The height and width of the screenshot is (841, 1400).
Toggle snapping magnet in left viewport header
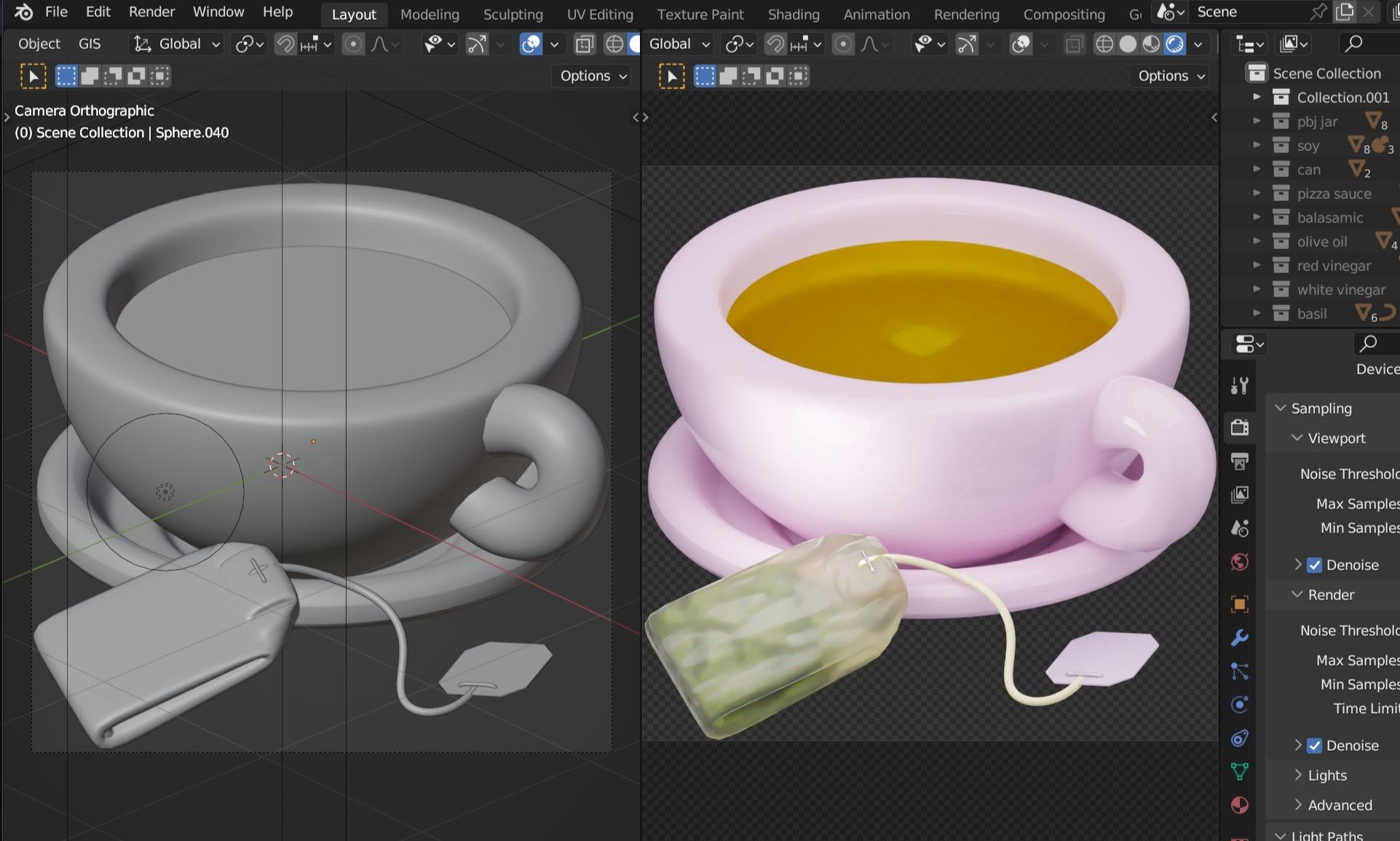(285, 44)
